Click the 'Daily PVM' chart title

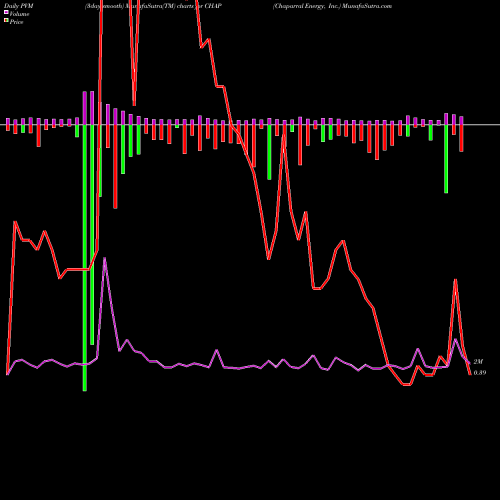19,6
